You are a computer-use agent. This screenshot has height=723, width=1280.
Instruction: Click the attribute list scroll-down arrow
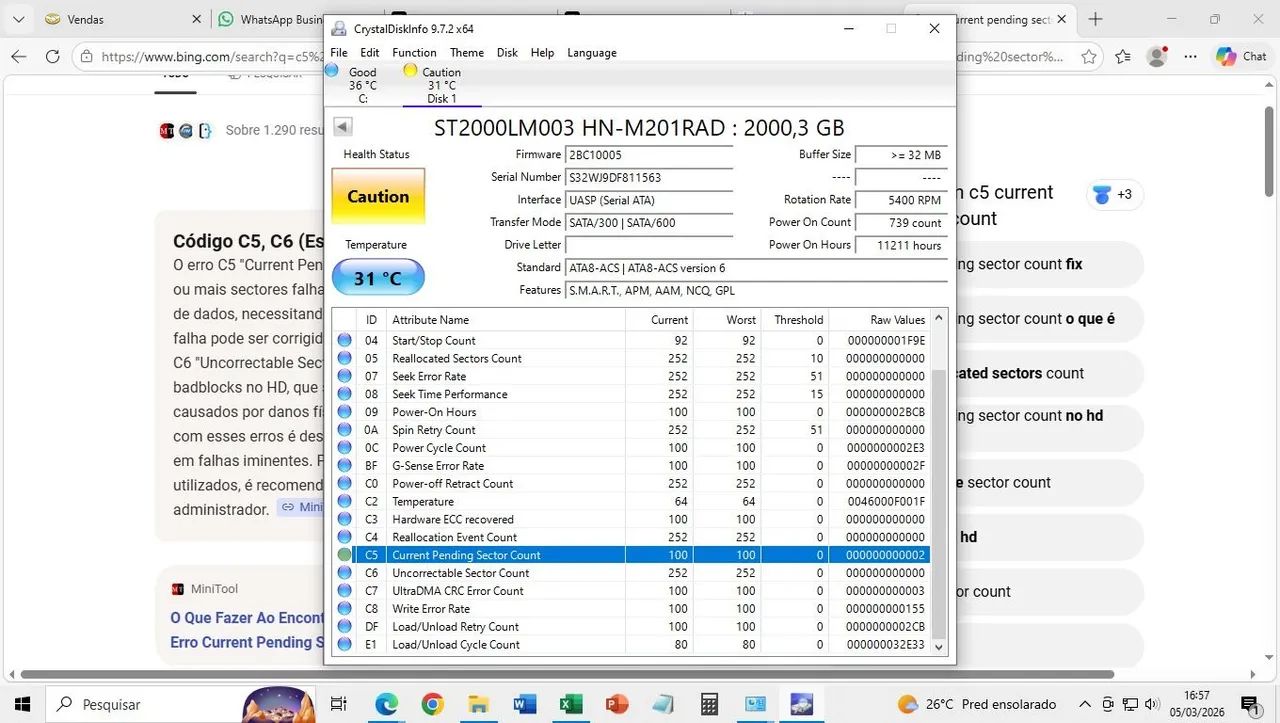click(938, 646)
